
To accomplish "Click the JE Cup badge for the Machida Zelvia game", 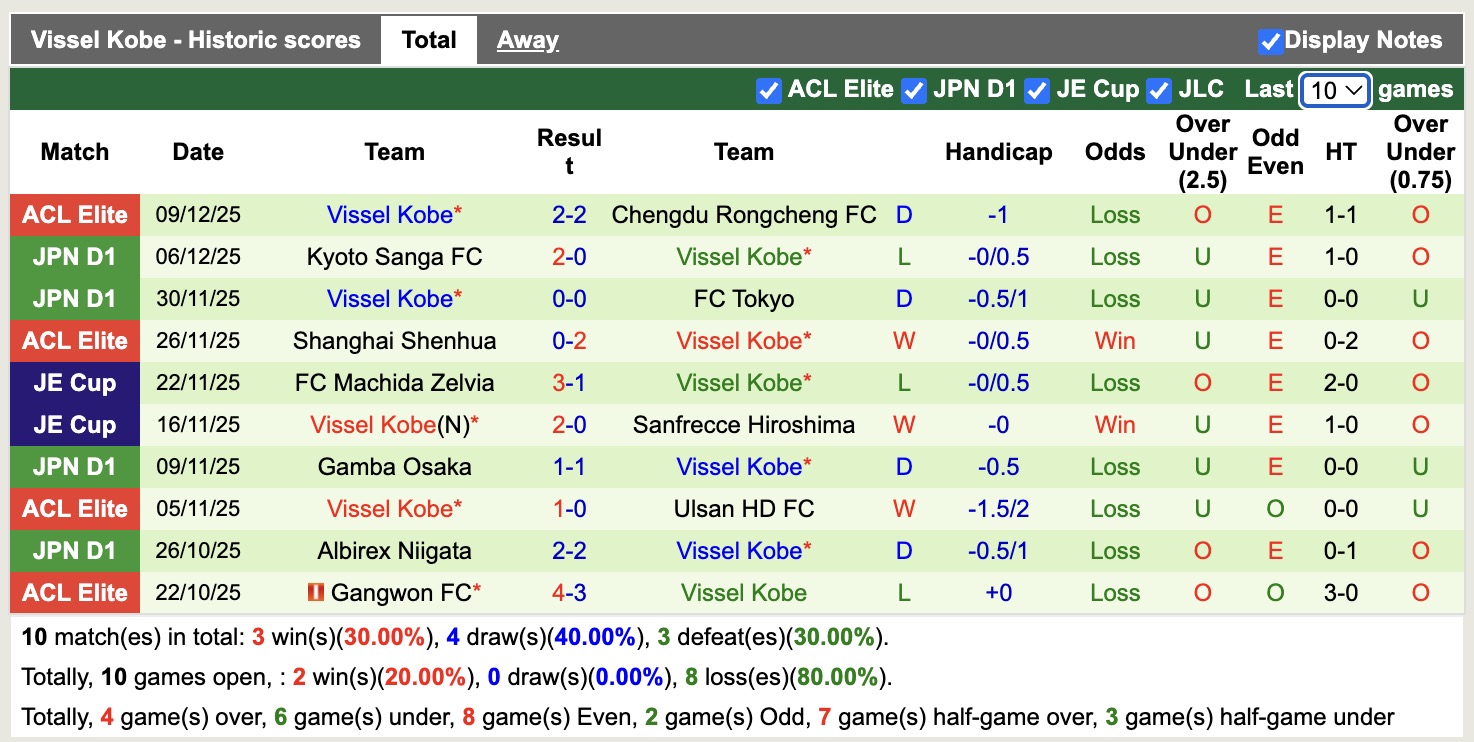I will point(74,382).
